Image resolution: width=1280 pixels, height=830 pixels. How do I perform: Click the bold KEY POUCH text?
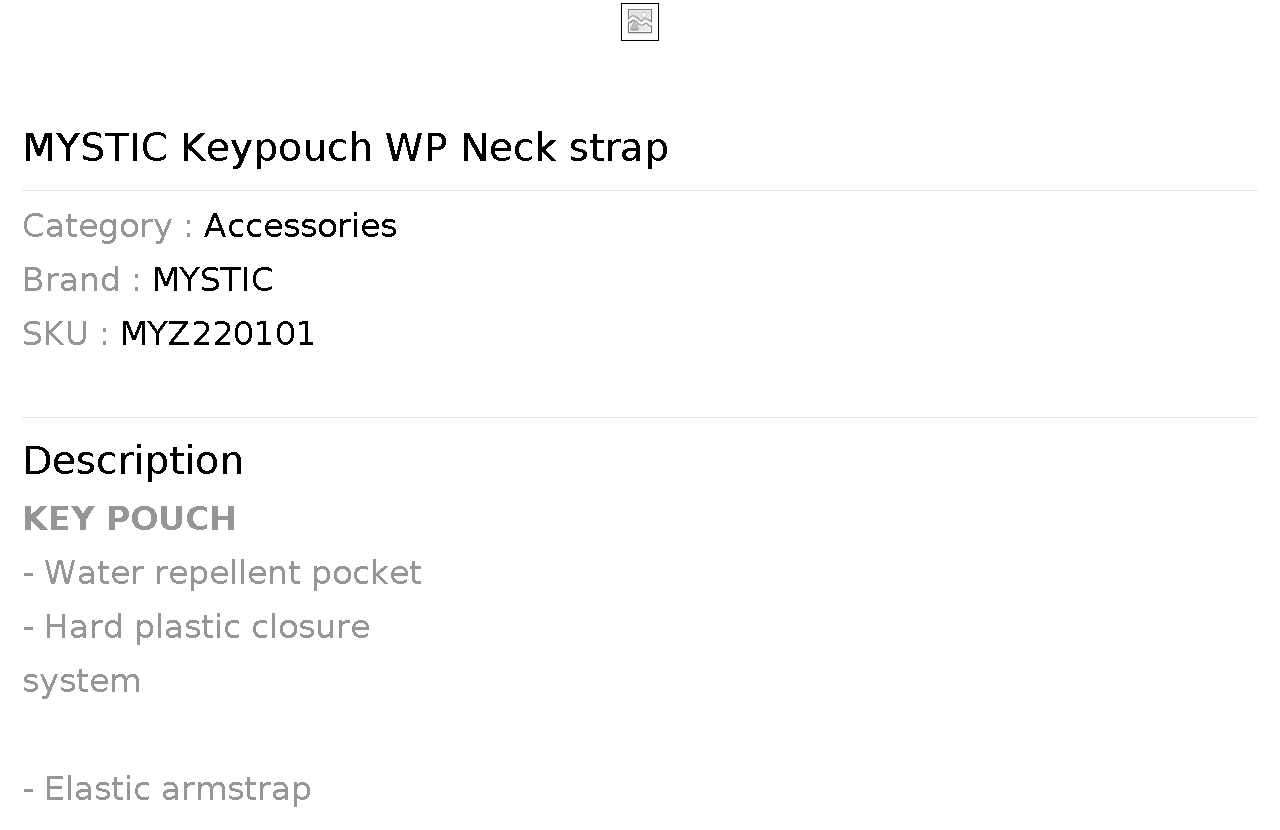point(129,519)
